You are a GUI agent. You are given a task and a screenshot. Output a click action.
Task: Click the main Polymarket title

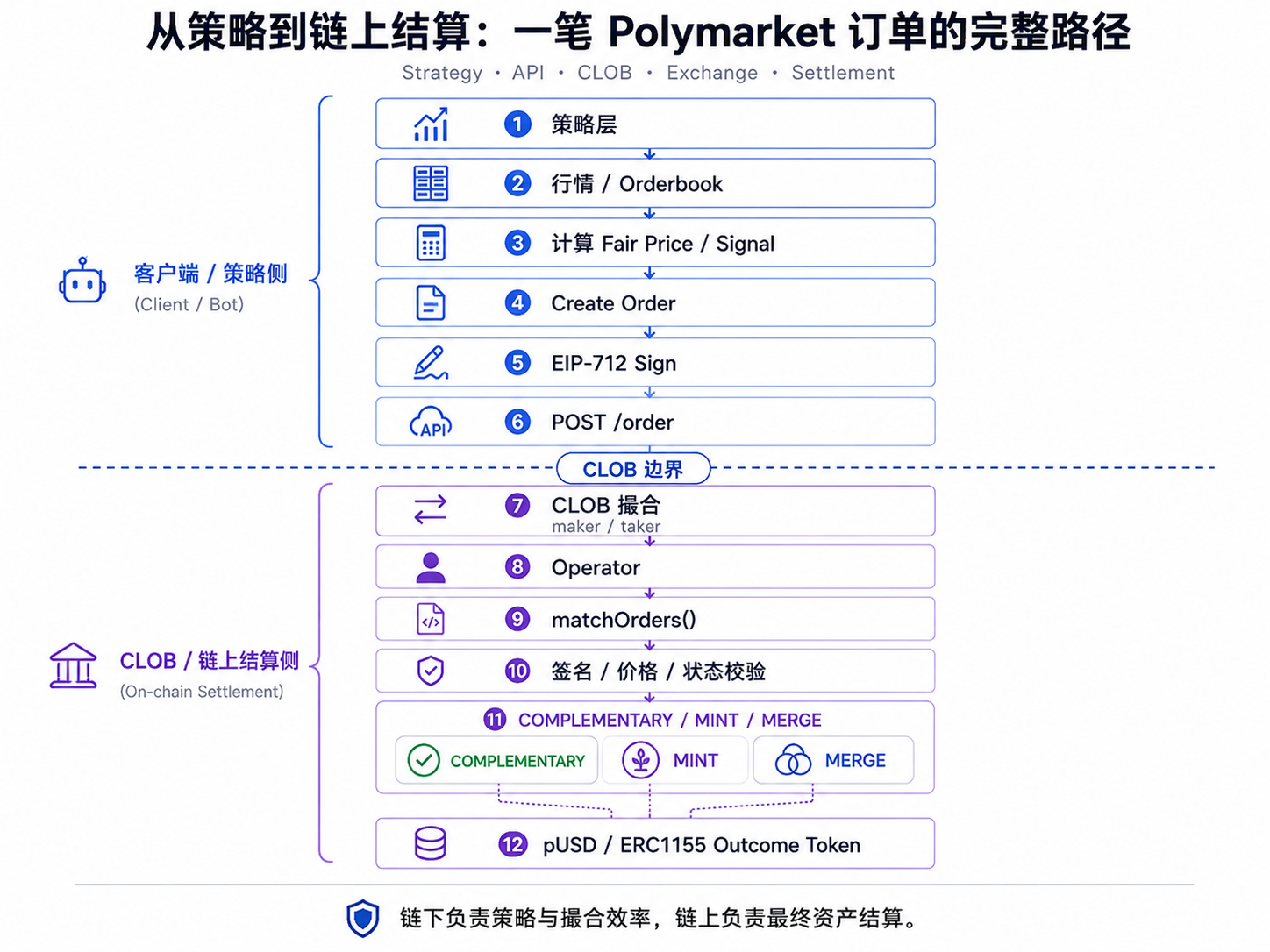tap(639, 32)
